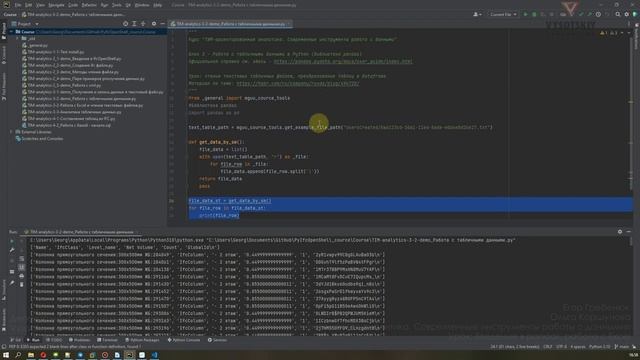Click the wrench settings icon in Run panel
This screenshot has height=360, width=640.
pyautogui.click(x=12, y=250)
